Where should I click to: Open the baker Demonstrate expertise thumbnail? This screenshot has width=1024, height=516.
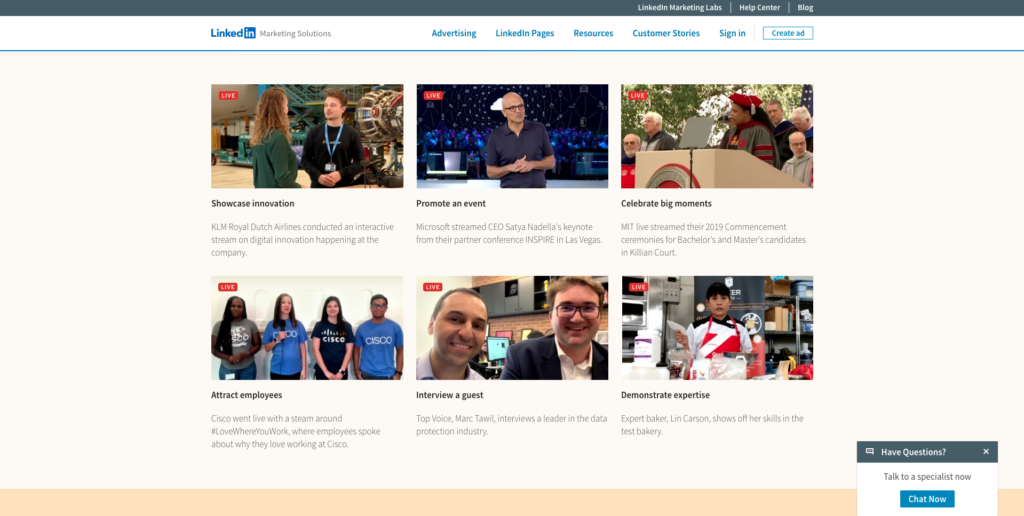point(717,328)
